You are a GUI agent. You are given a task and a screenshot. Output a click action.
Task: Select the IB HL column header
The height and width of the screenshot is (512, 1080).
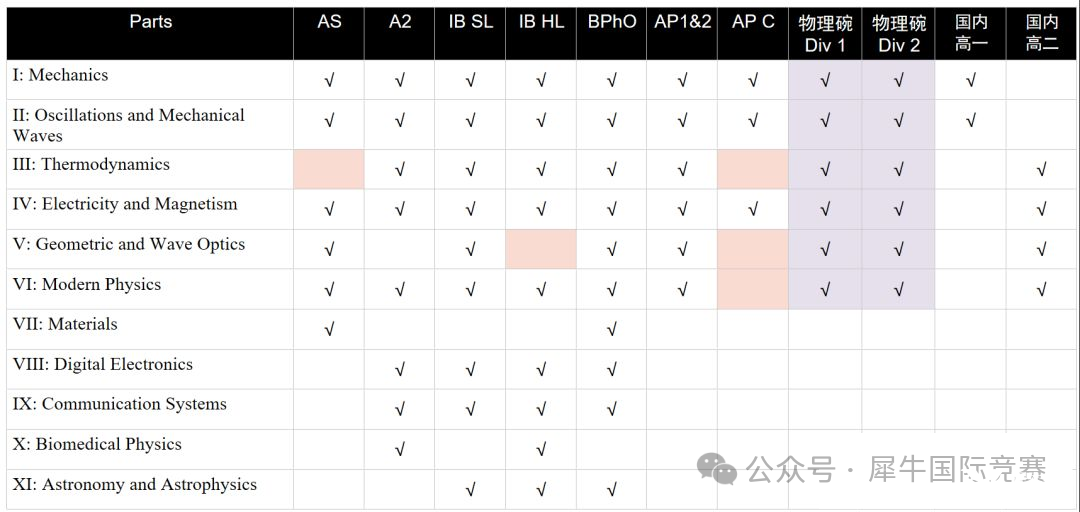pyautogui.click(x=541, y=22)
